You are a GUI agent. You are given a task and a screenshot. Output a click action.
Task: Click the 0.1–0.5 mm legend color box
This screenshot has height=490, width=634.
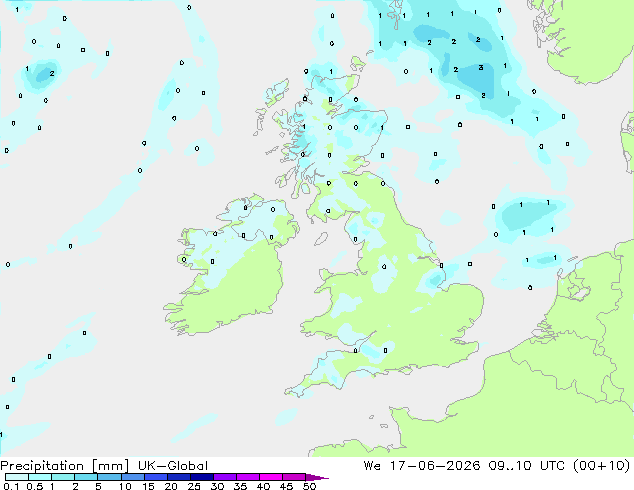pyautogui.click(x=17, y=477)
